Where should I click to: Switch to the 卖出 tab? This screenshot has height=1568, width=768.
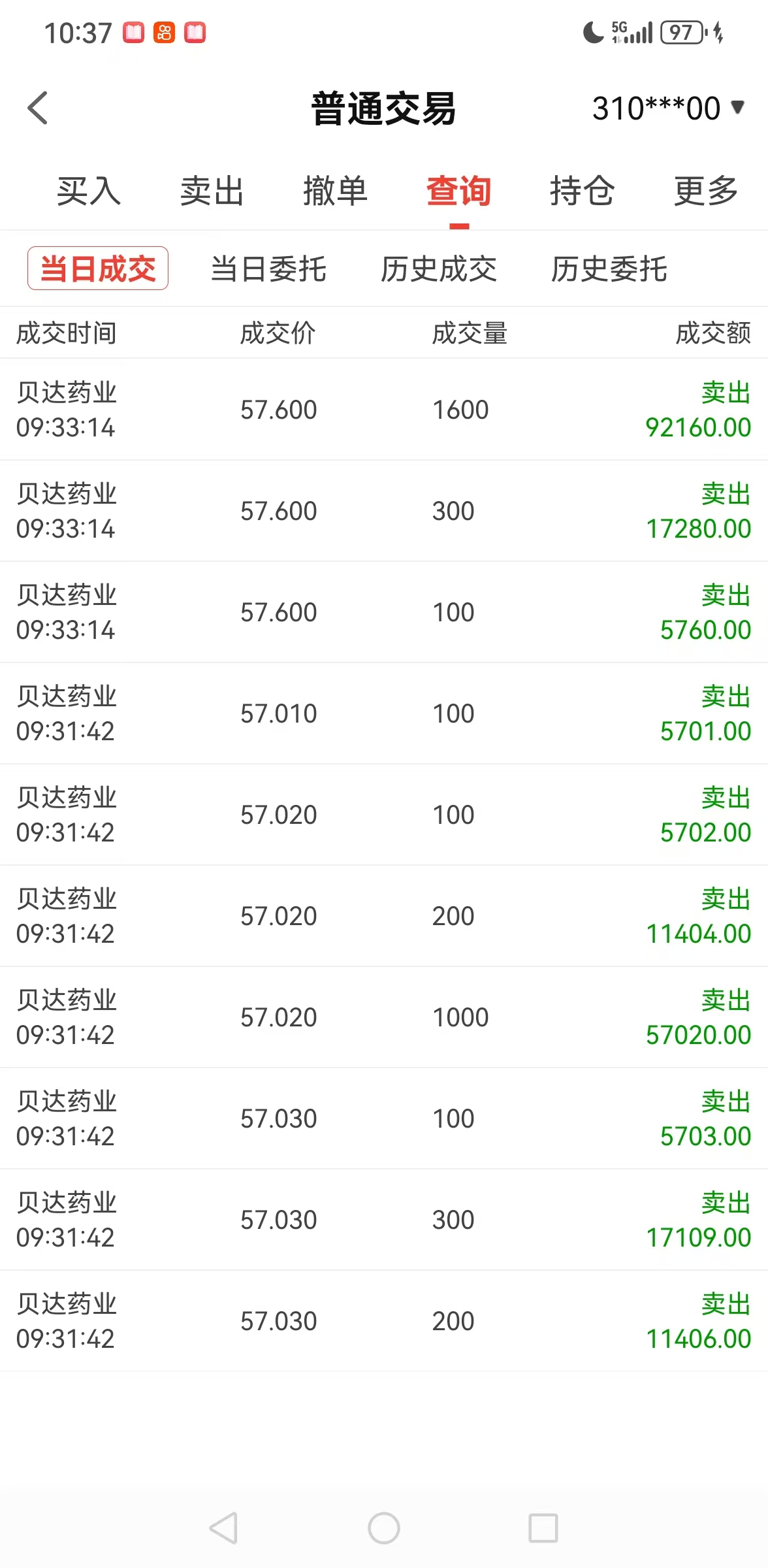pyautogui.click(x=212, y=191)
